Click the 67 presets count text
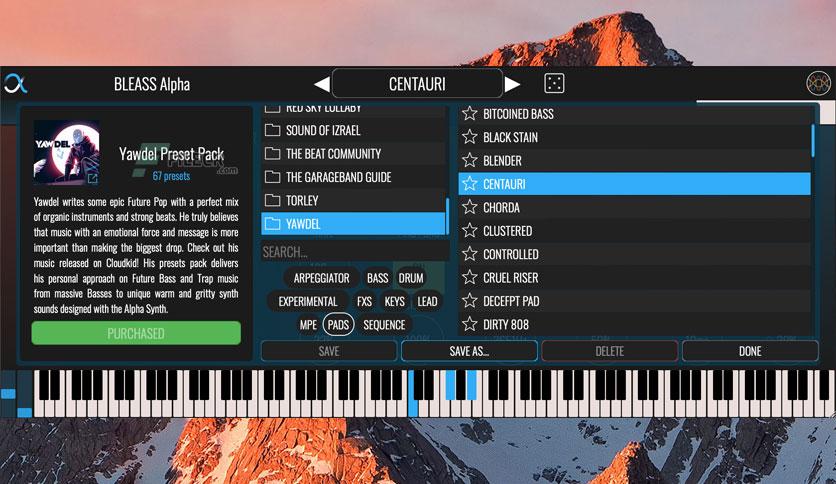The width and height of the screenshot is (836, 484). [x=171, y=176]
